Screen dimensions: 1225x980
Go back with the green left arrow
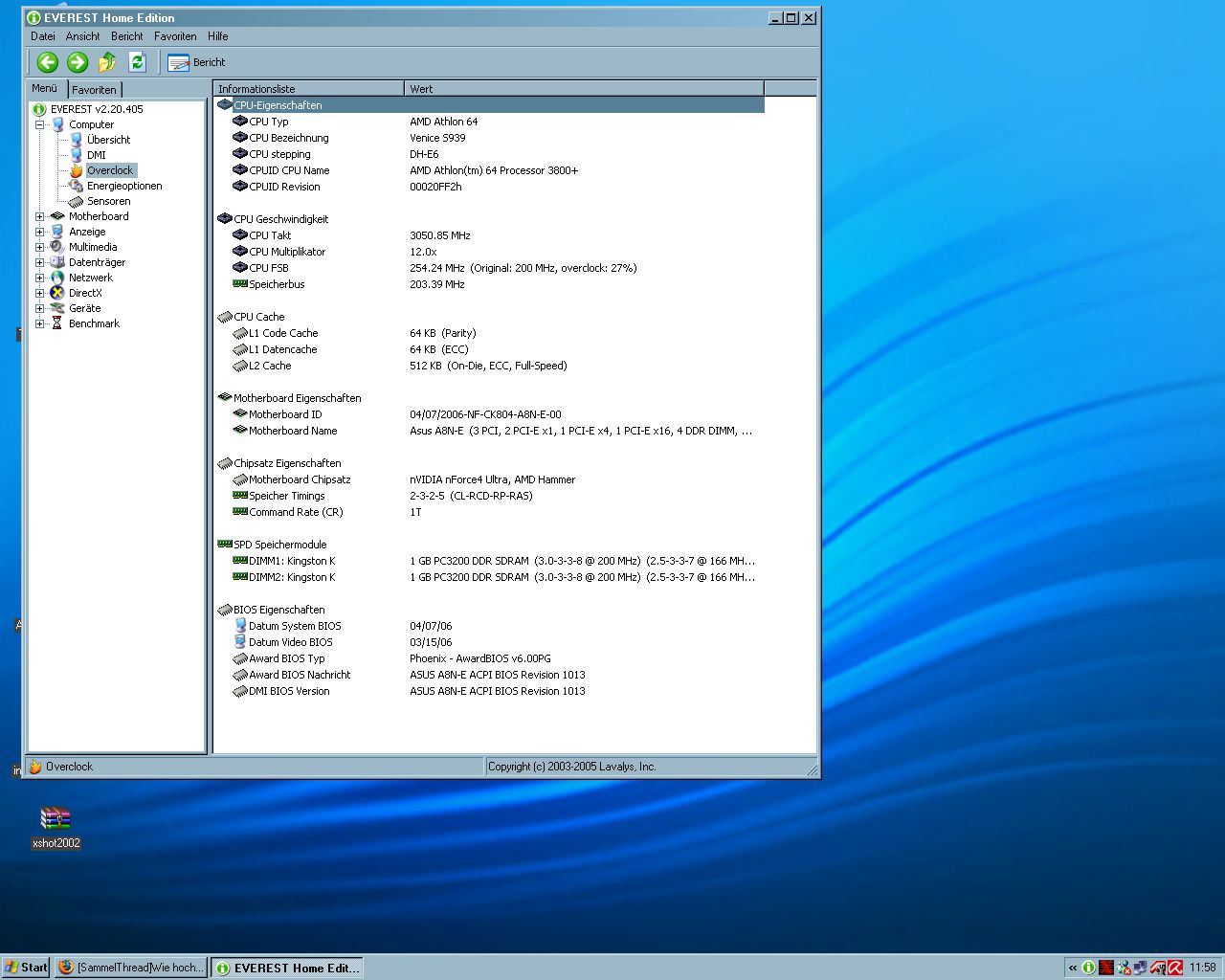pos(48,62)
